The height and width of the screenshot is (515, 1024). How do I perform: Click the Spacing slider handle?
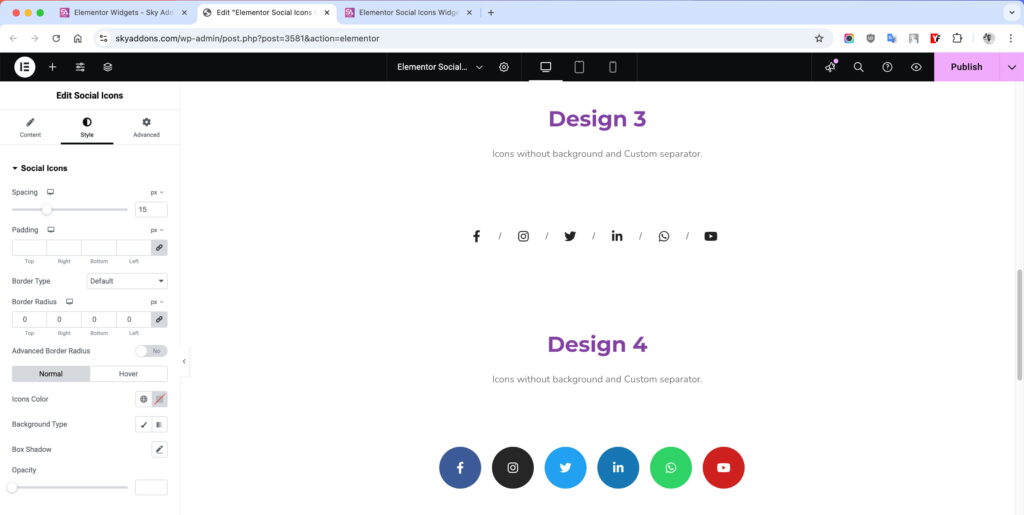click(46, 210)
